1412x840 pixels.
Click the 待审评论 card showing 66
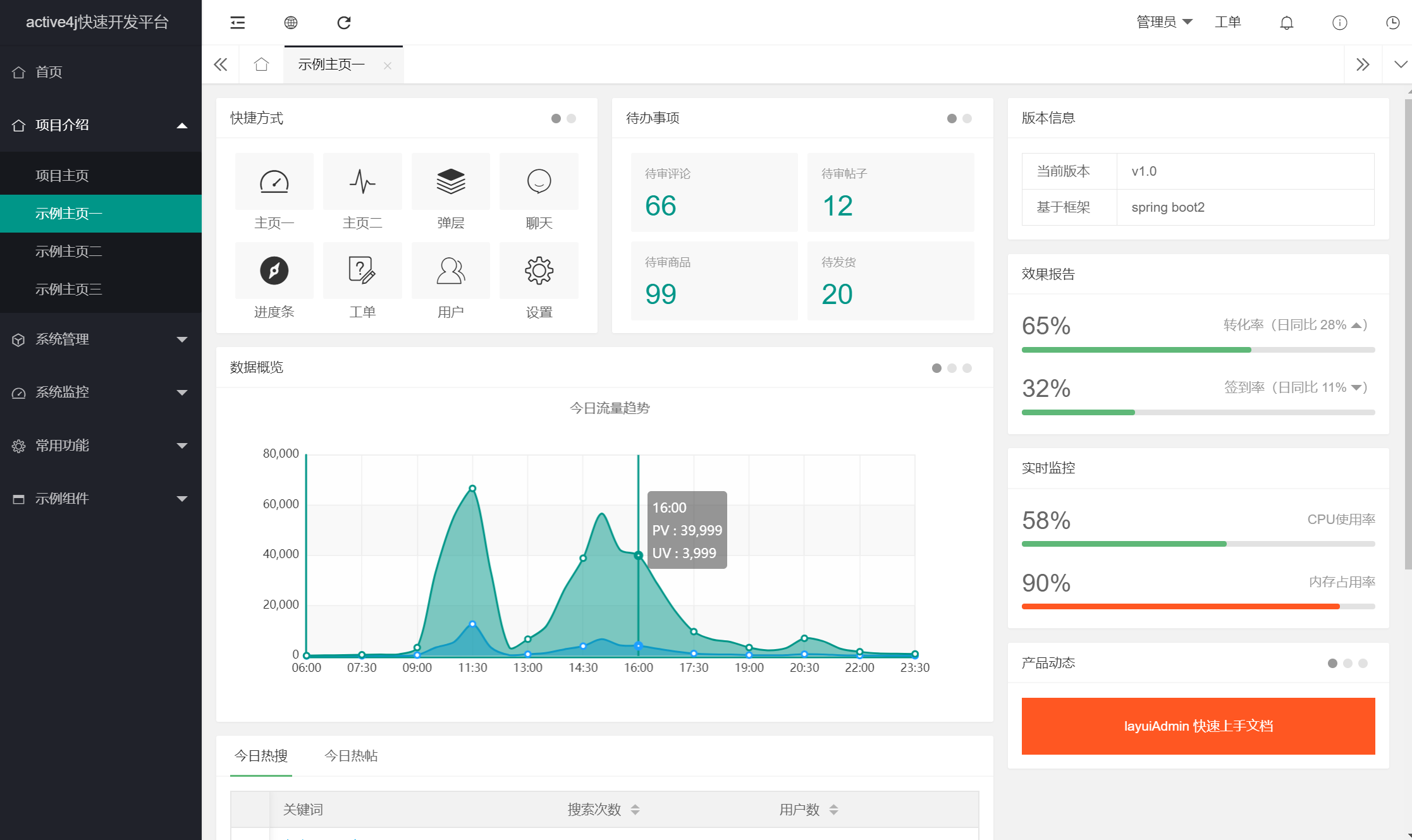pyautogui.click(x=715, y=192)
